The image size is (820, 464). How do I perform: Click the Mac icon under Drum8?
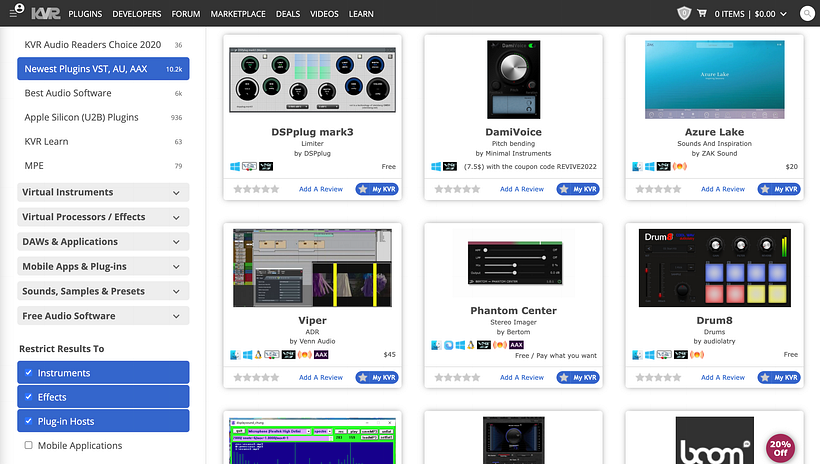click(x=637, y=355)
